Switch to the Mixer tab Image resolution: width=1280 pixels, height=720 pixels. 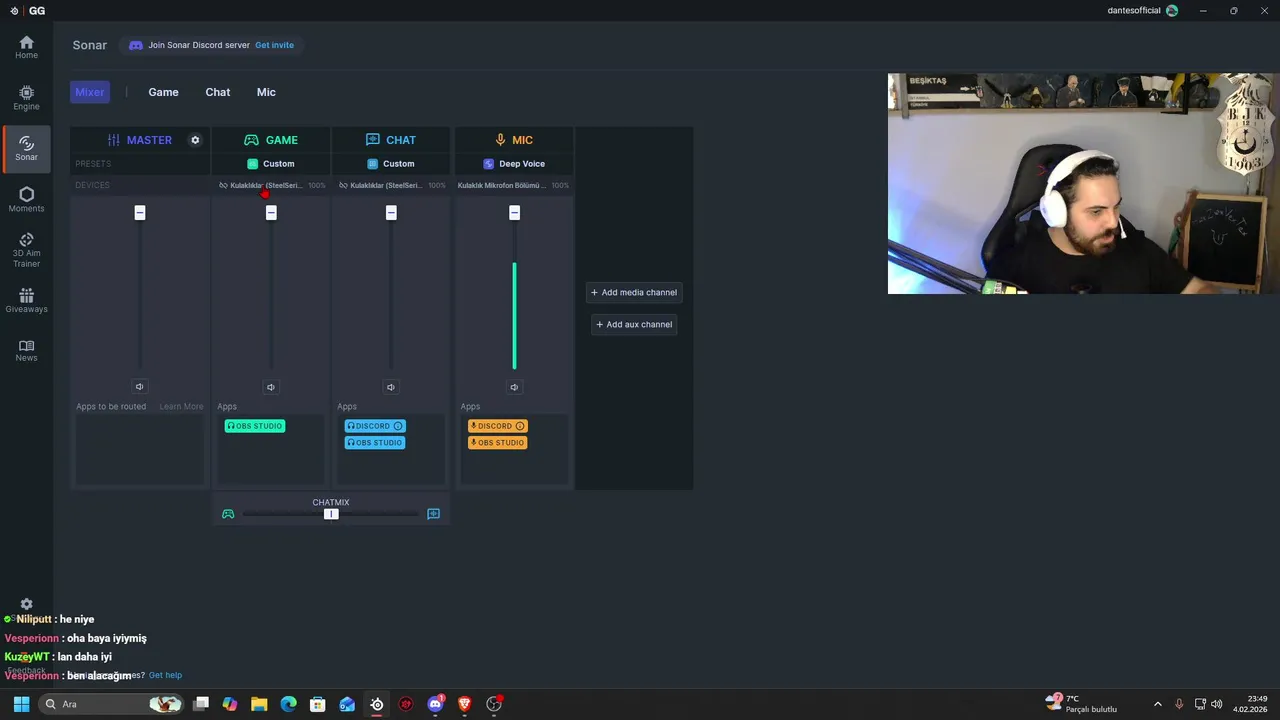pyautogui.click(x=90, y=92)
